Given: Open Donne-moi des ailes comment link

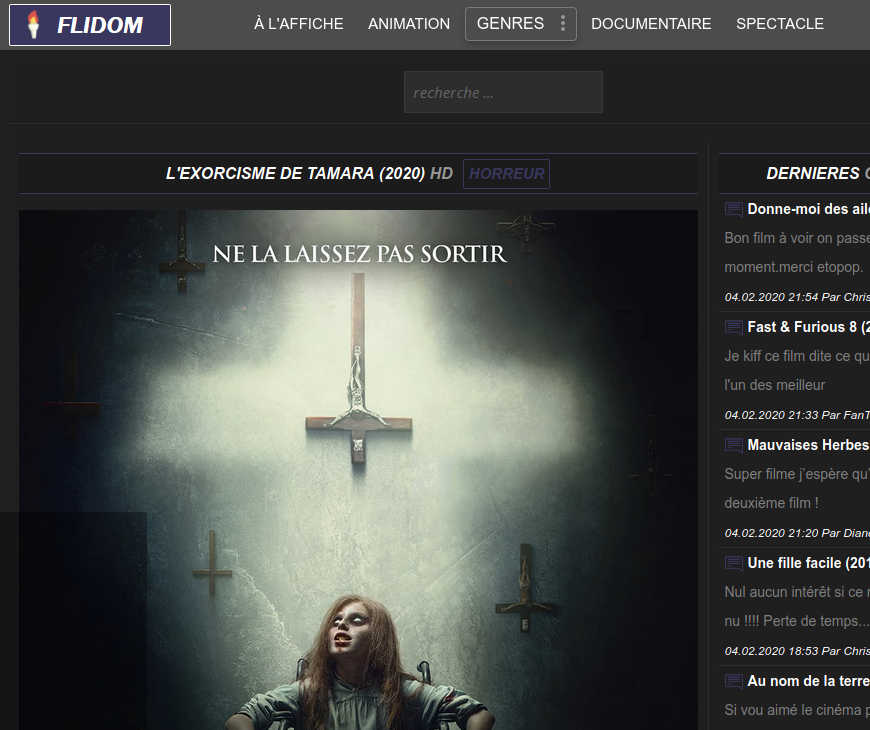Looking at the screenshot, I should coord(808,209).
